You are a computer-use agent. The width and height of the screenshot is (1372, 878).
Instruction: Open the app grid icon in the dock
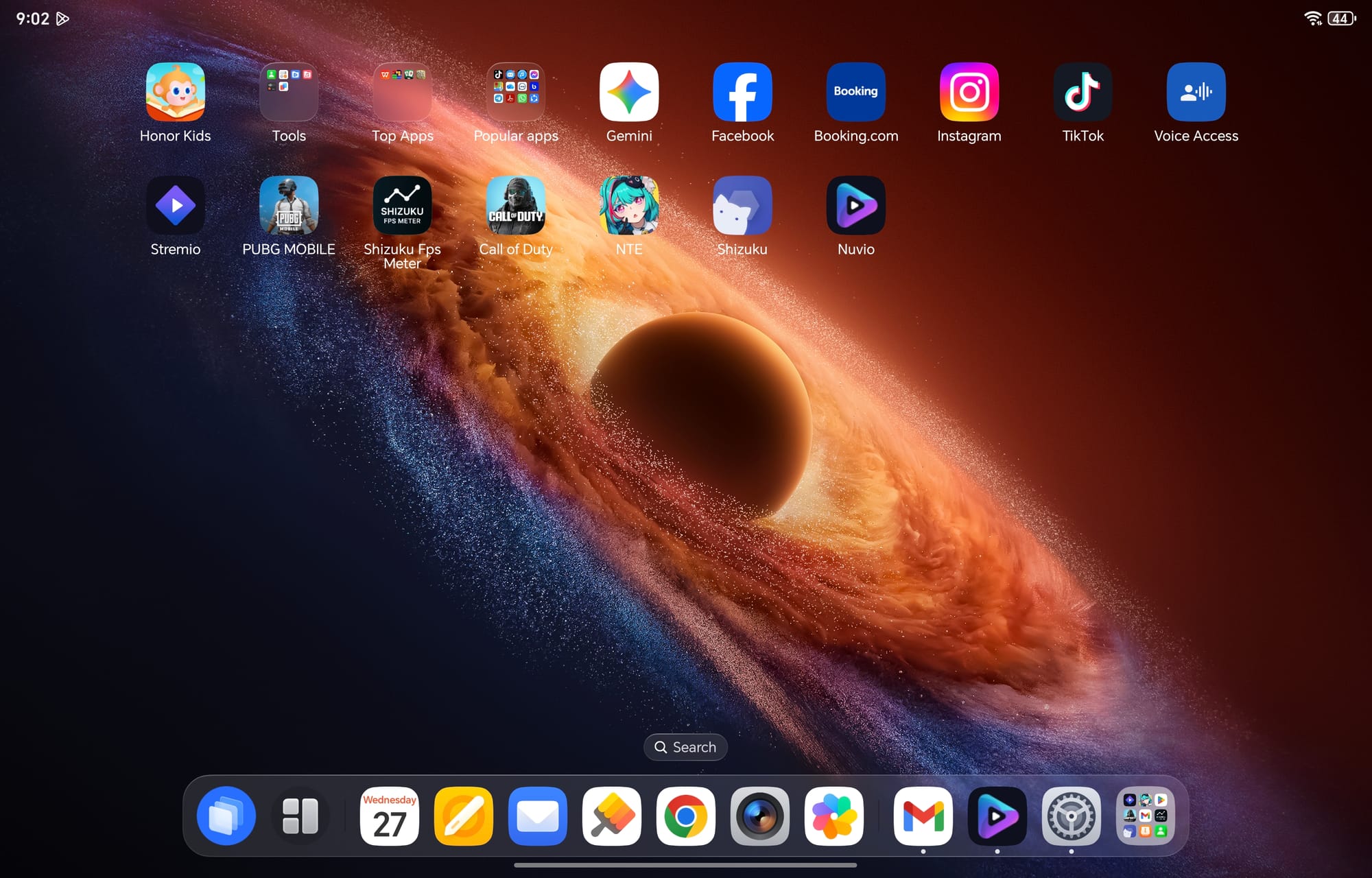pyautogui.click(x=300, y=816)
